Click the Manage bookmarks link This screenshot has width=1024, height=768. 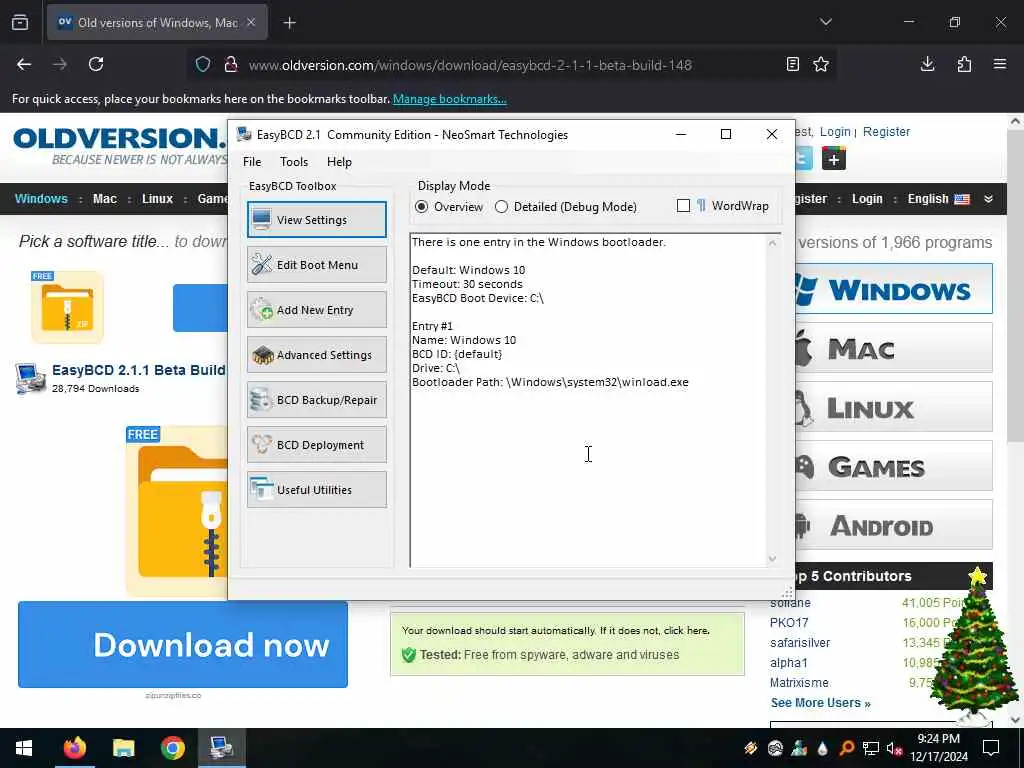[449, 99]
